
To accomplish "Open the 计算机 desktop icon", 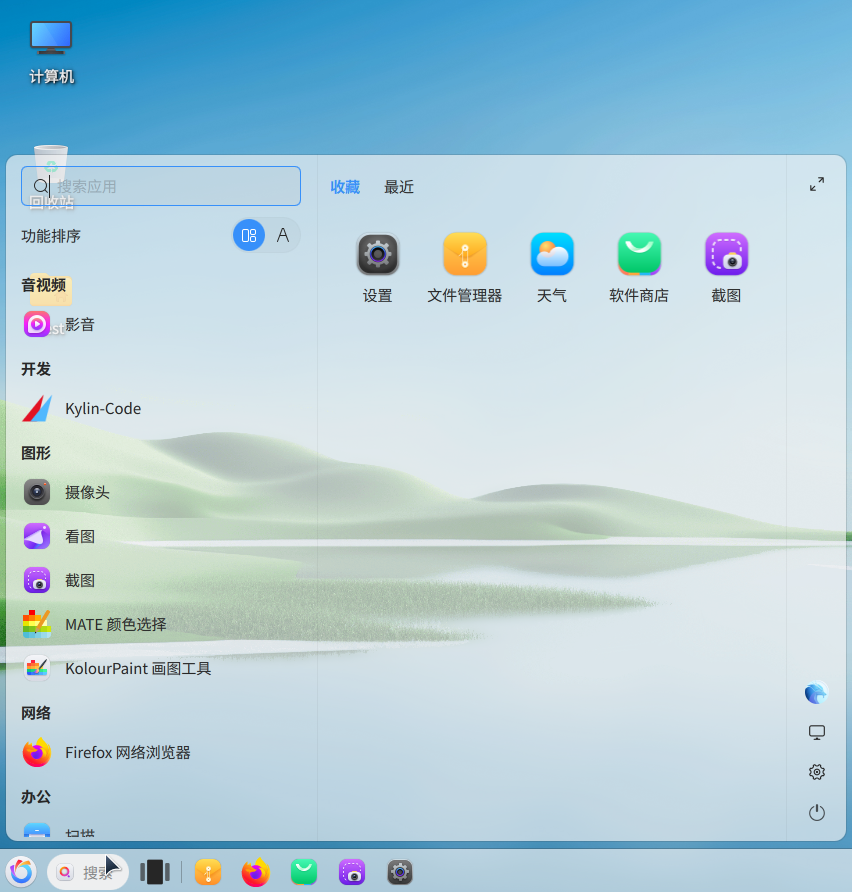I will point(51,52).
